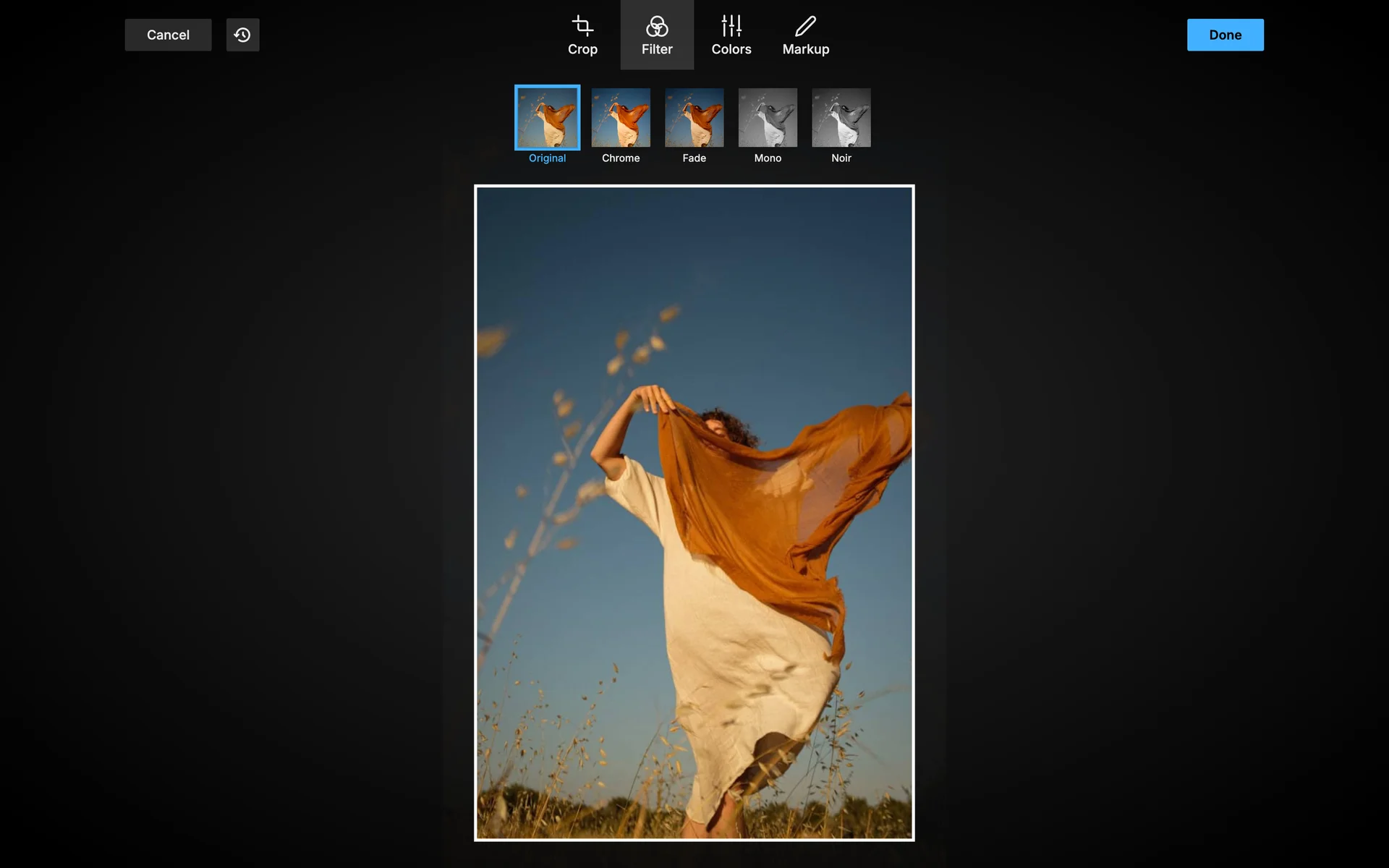This screenshot has width=1389, height=868.
Task: Click the main photo preview canvas
Action: [x=694, y=512]
